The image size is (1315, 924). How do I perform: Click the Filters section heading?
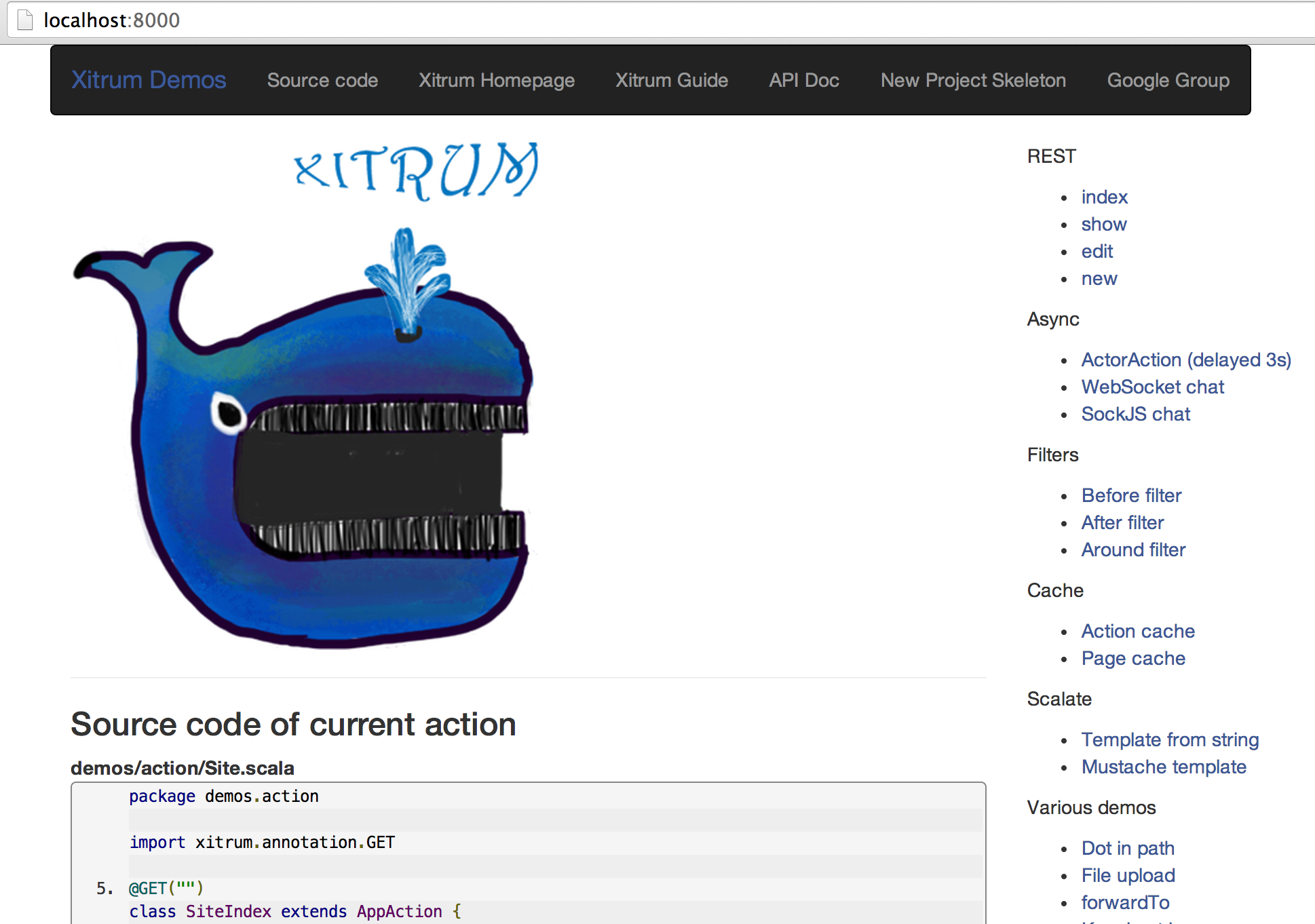(x=1052, y=455)
